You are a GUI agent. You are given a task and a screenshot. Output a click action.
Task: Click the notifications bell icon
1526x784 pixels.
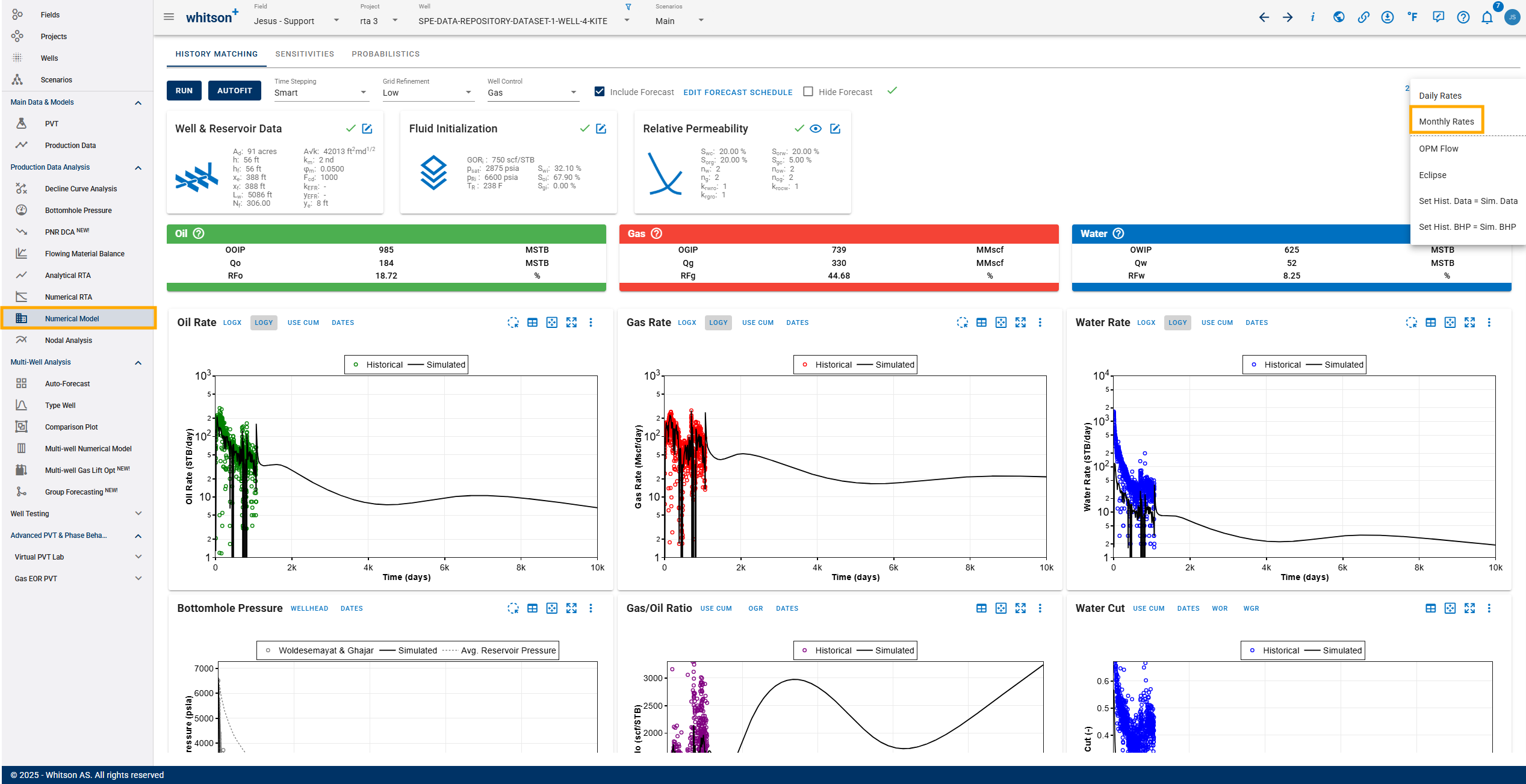pos(1487,17)
